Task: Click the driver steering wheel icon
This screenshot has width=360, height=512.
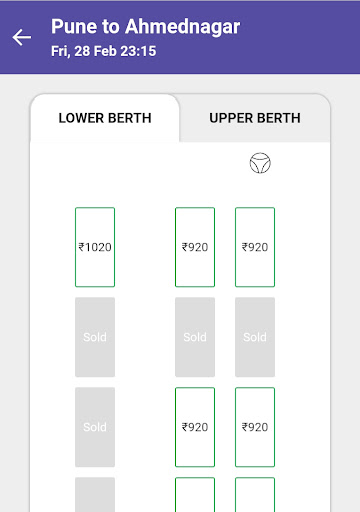Action: [260, 163]
